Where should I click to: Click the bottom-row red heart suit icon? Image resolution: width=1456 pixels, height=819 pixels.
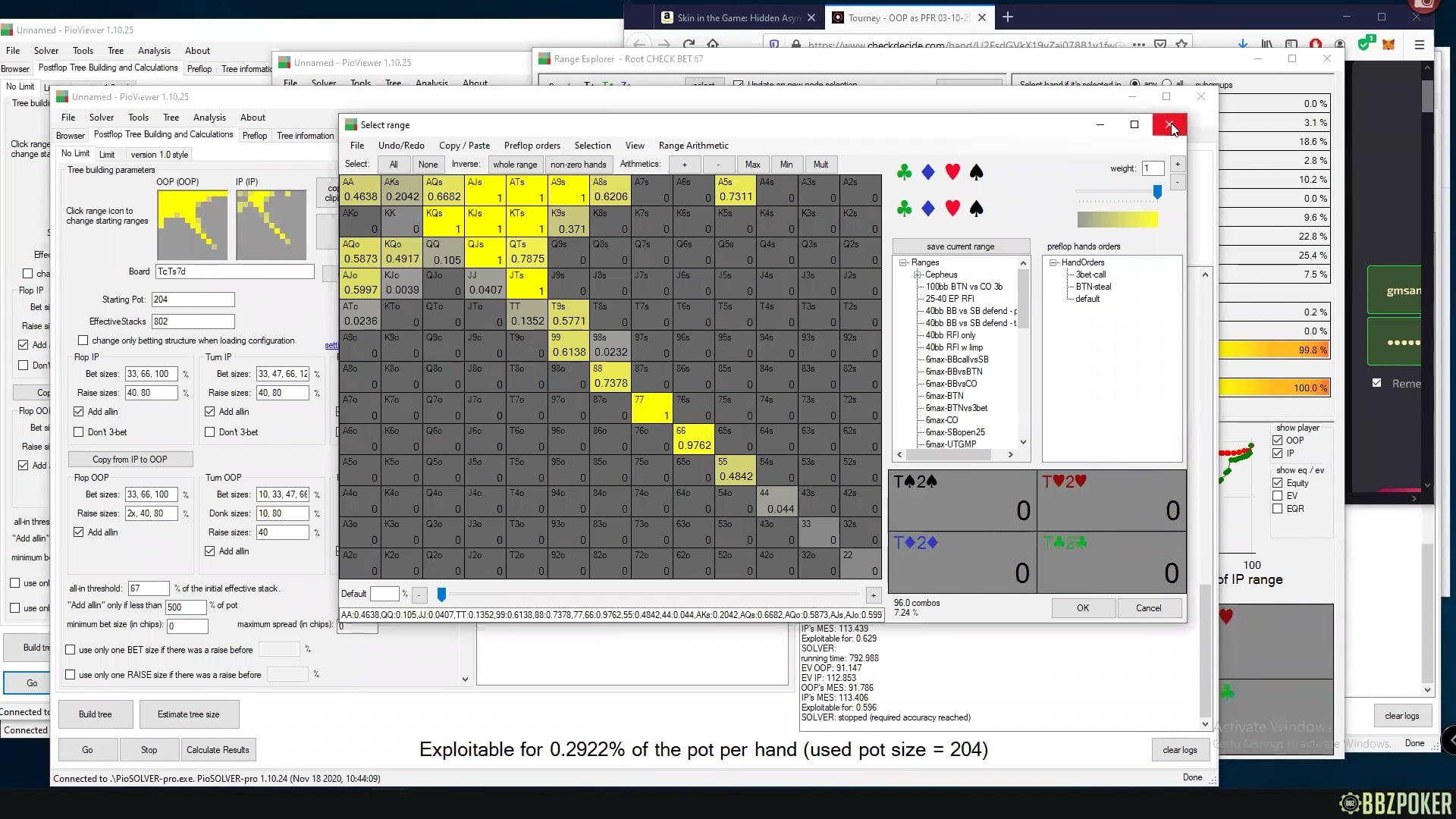coord(952,209)
